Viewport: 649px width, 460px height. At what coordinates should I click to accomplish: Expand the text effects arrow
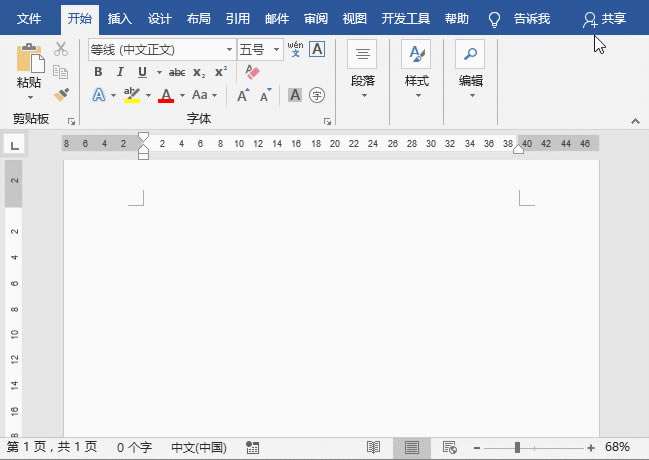coord(113,96)
